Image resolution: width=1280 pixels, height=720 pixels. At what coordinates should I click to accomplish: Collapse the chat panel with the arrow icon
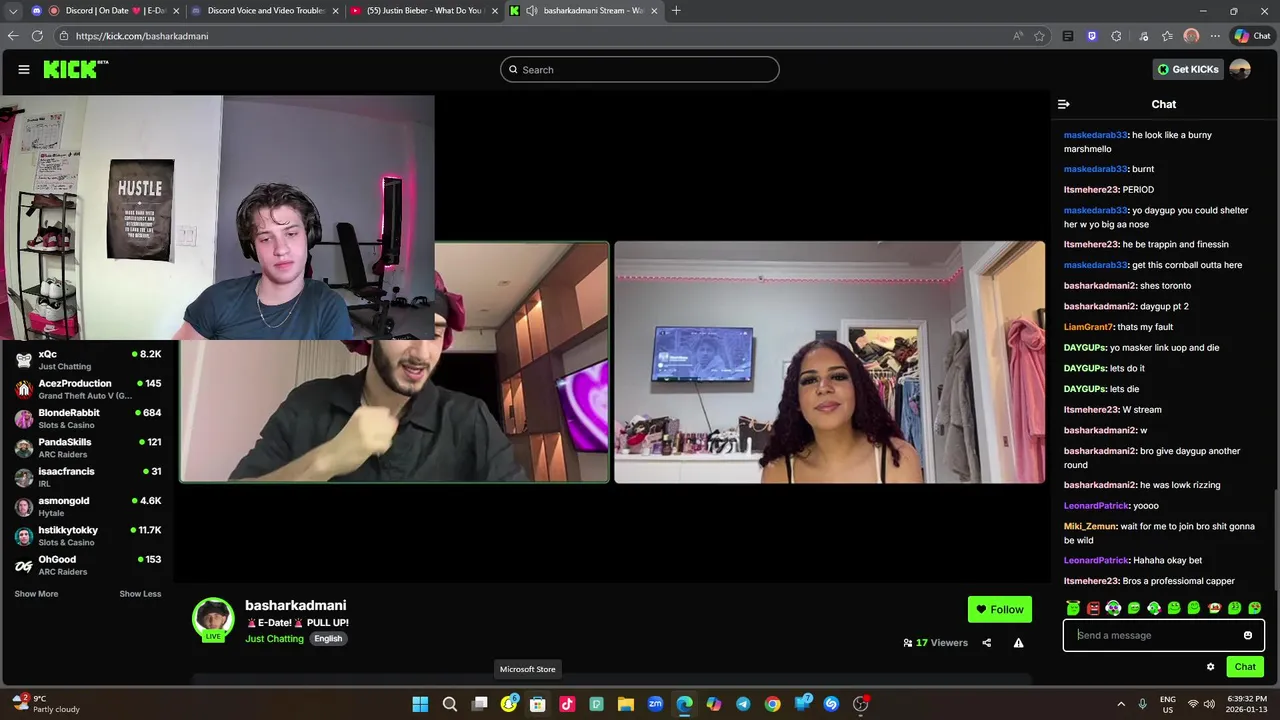click(1064, 104)
